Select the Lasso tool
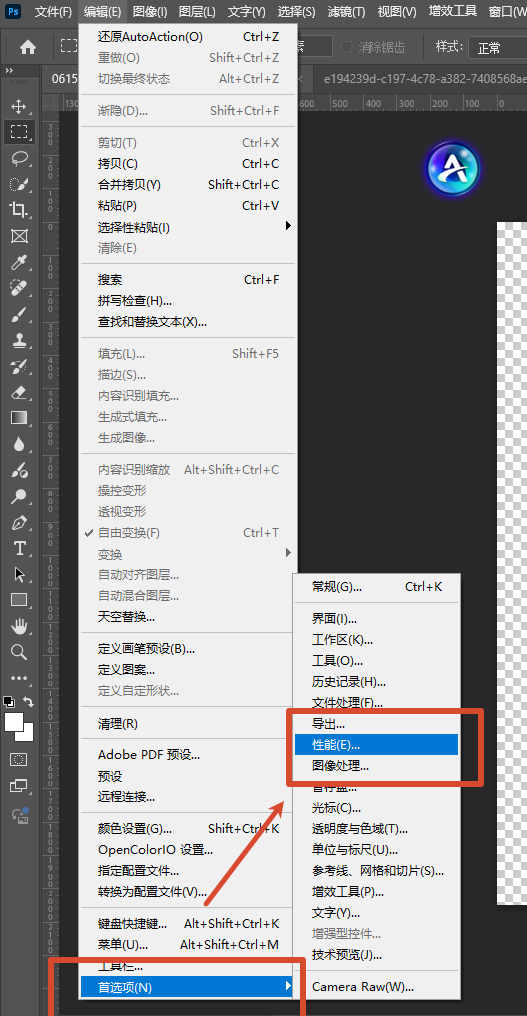 click(x=19, y=158)
